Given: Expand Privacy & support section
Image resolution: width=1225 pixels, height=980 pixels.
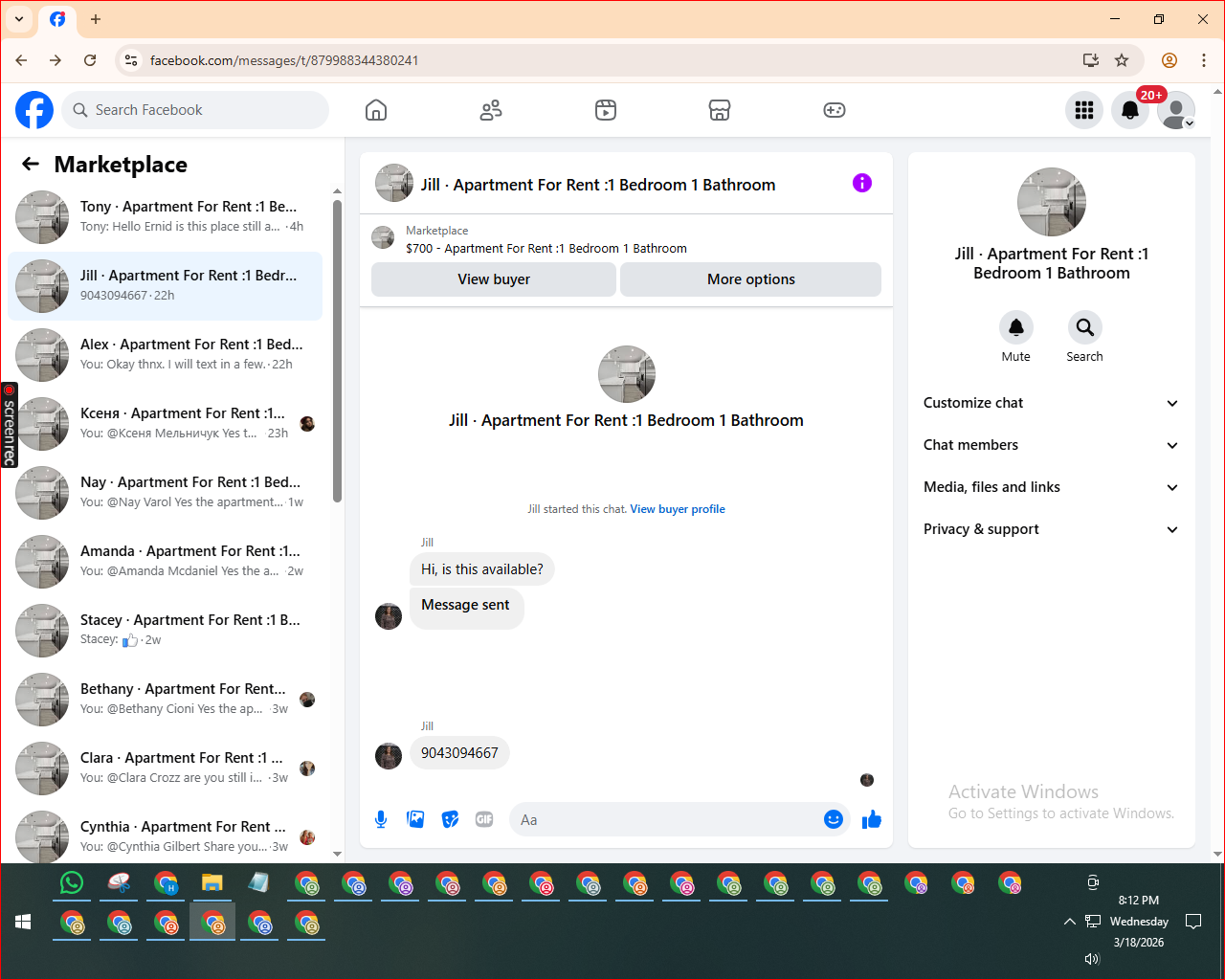Looking at the screenshot, I should (x=1051, y=529).
